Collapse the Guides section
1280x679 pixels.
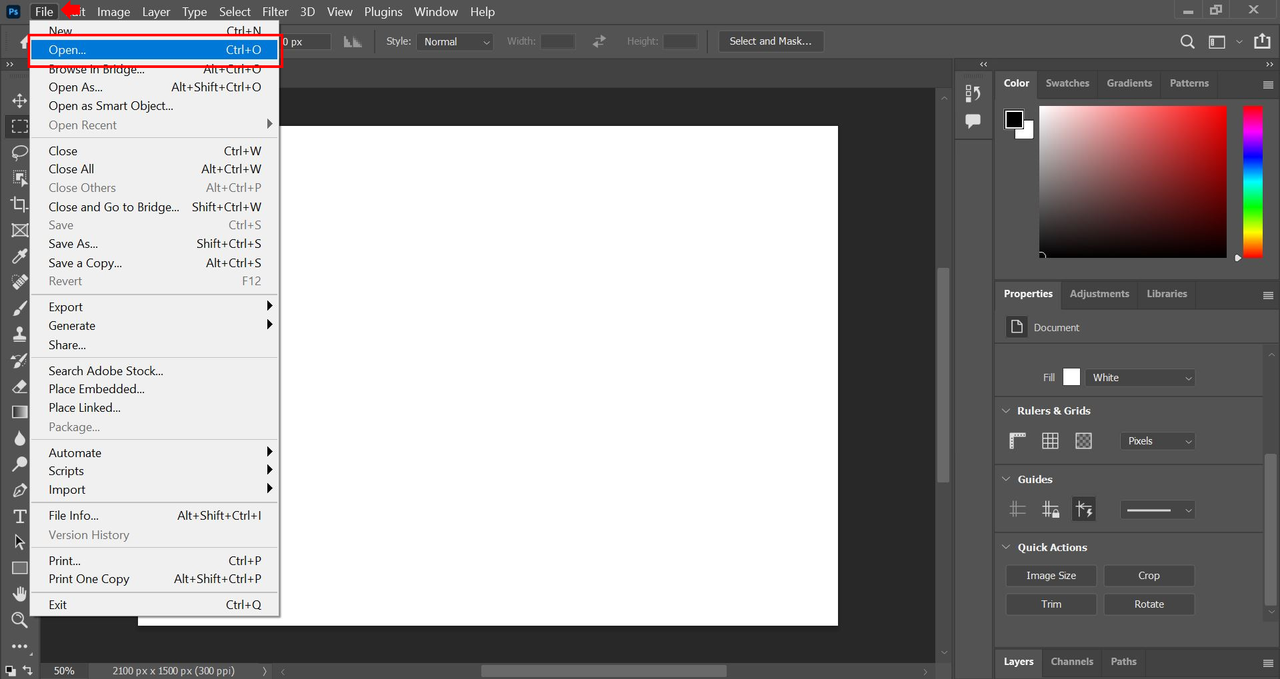point(1006,480)
